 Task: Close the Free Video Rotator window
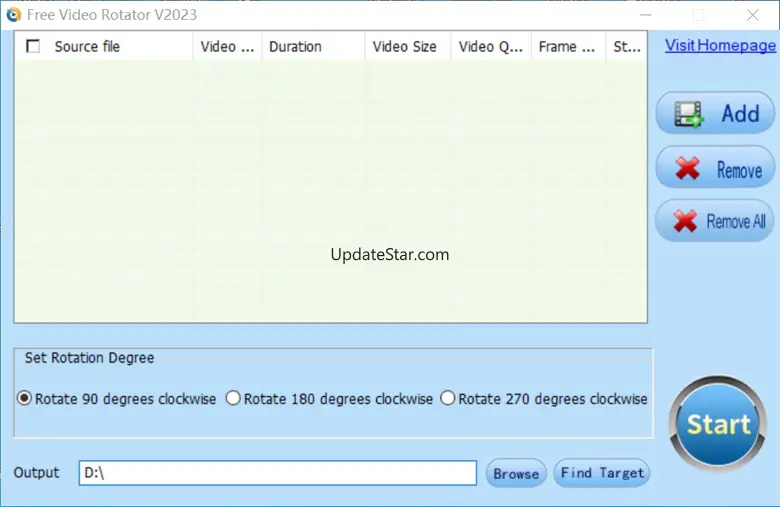click(x=753, y=15)
